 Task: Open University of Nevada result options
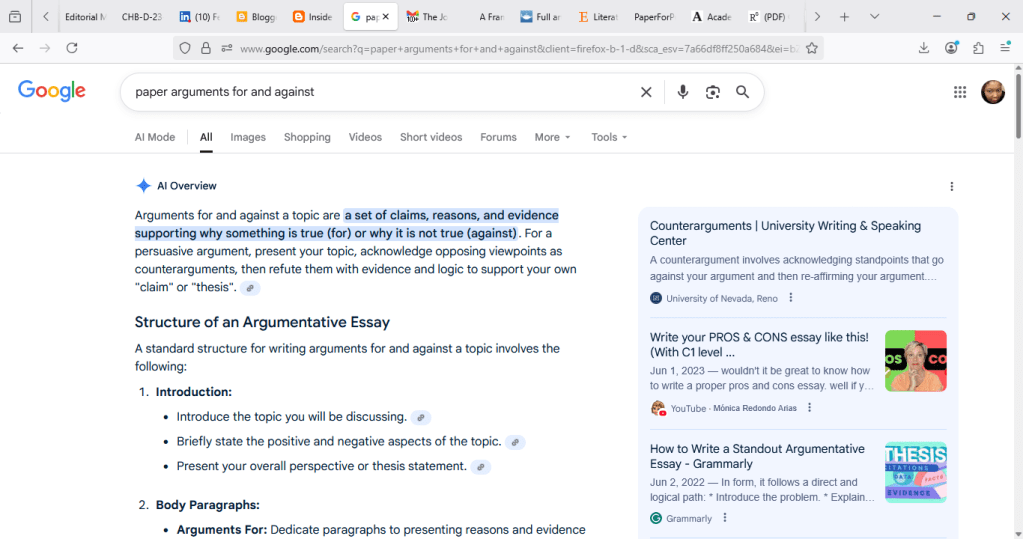[x=791, y=298]
